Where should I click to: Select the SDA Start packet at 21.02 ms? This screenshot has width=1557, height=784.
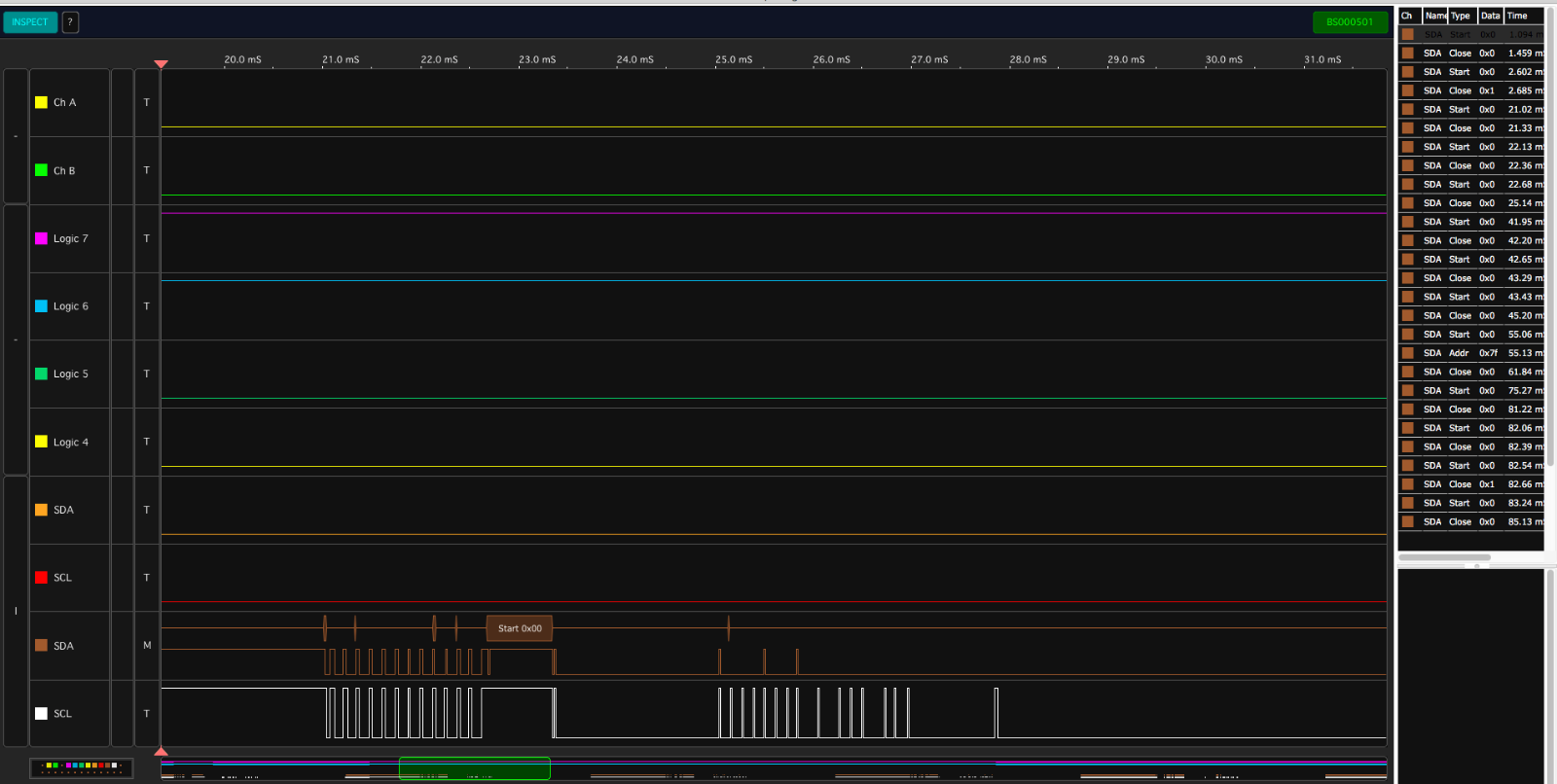[x=1471, y=110]
